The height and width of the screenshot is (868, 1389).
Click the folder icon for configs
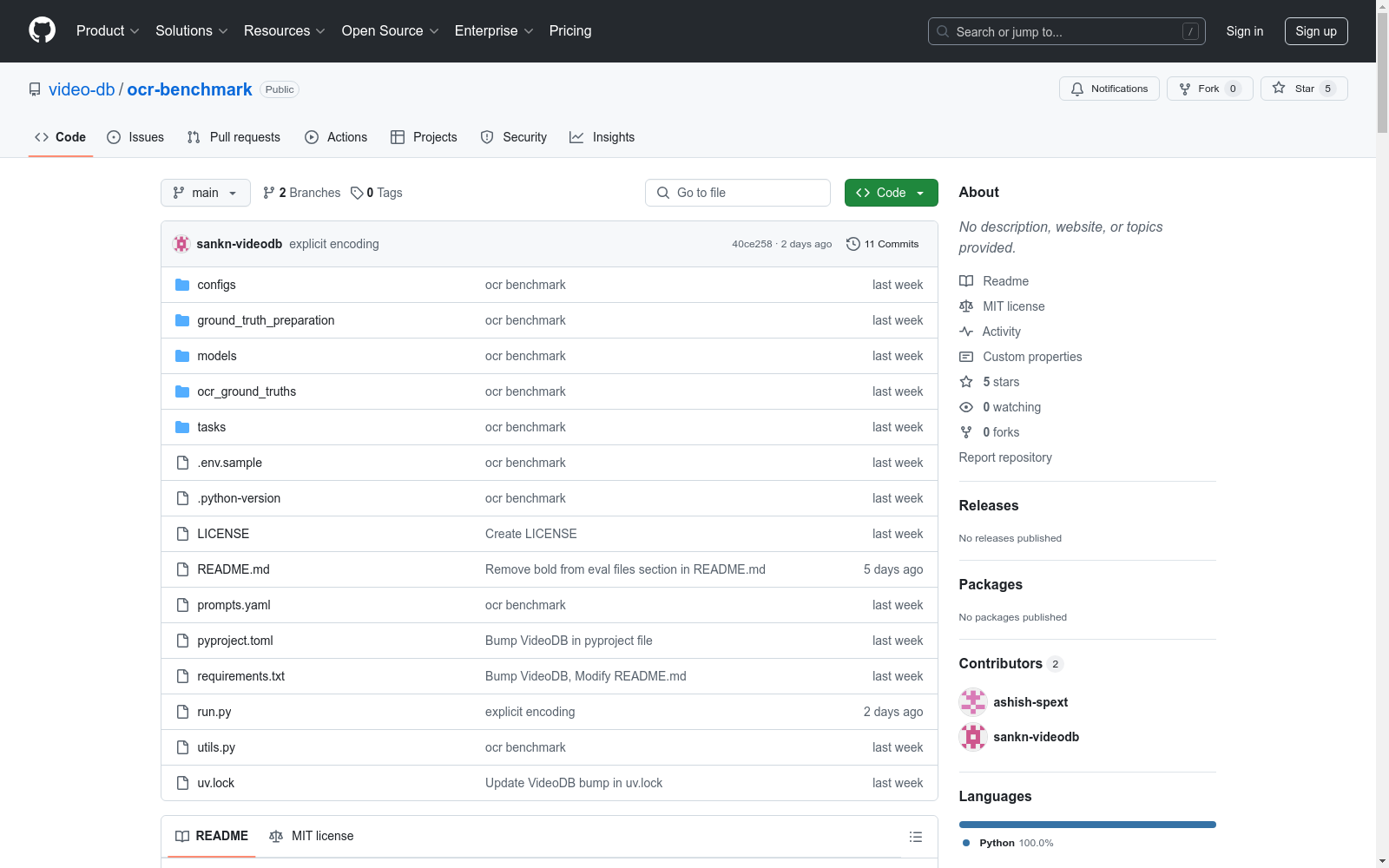(x=182, y=285)
